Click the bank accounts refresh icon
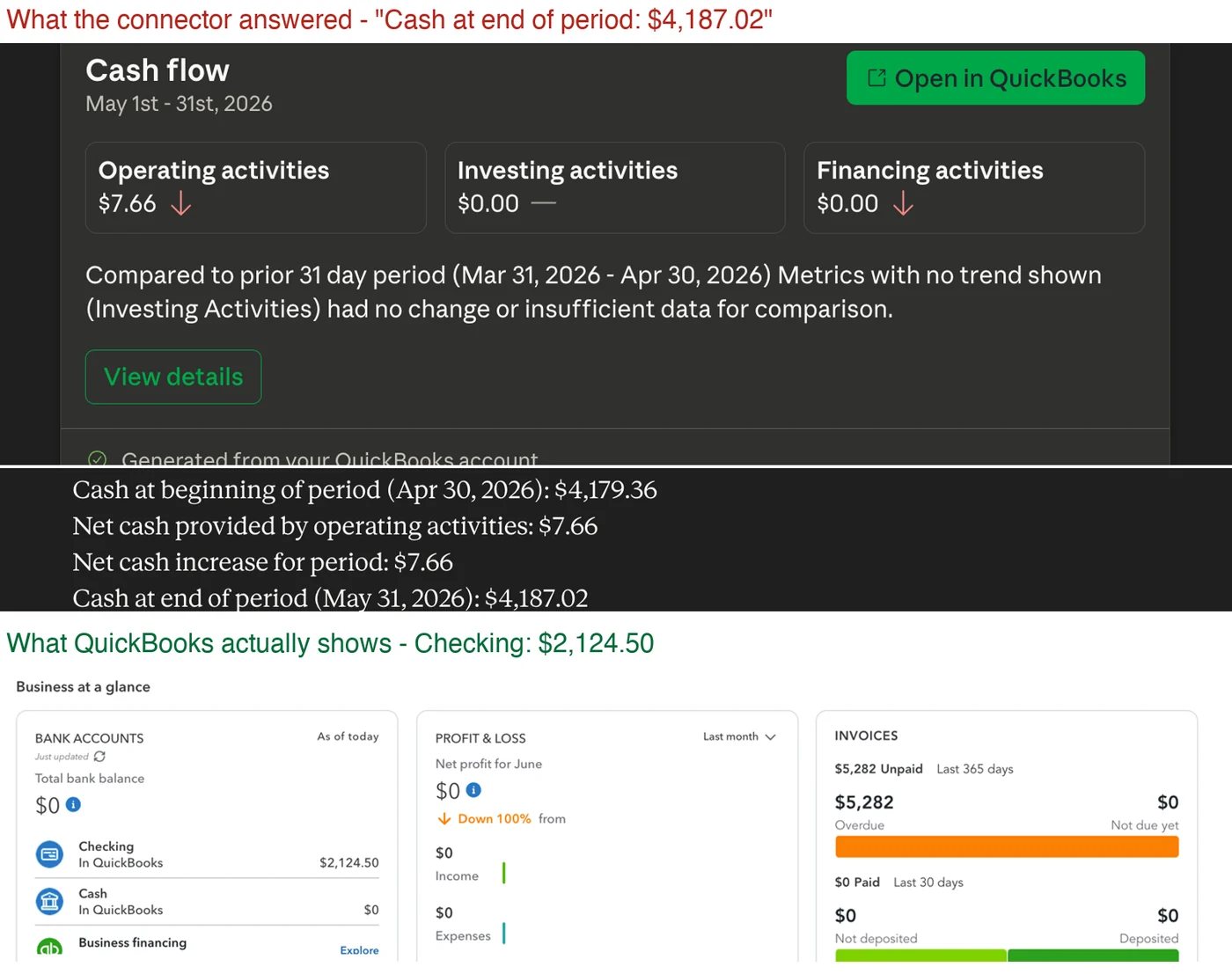Screen dimensions: 1232x974 point(99,757)
